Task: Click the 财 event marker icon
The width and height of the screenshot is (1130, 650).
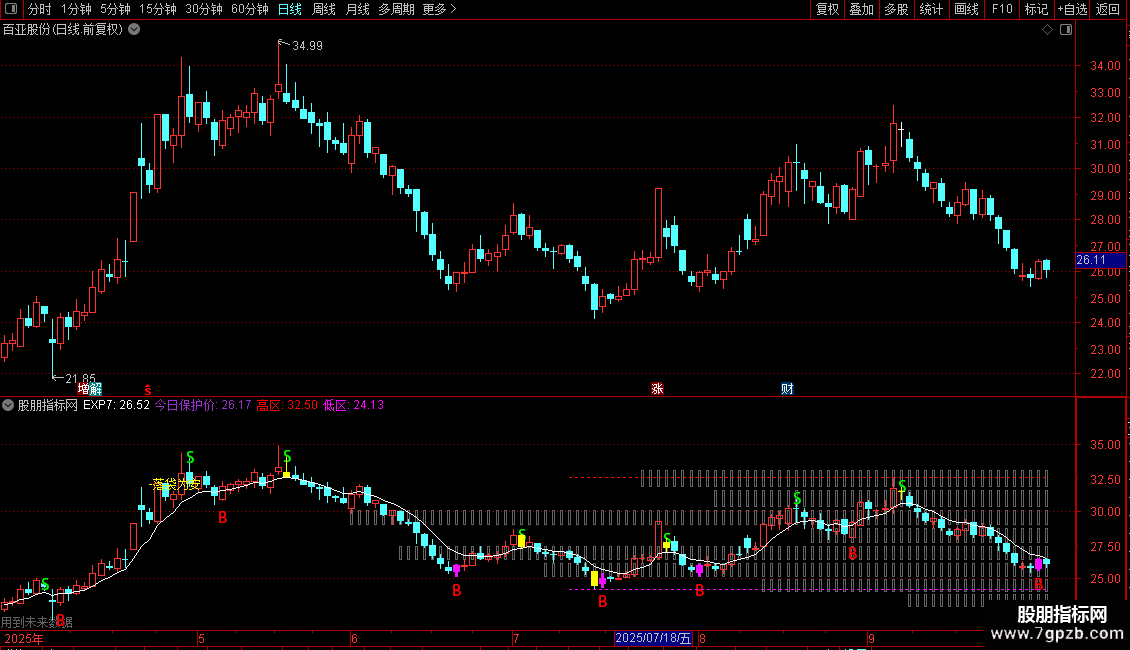Action: click(x=787, y=389)
